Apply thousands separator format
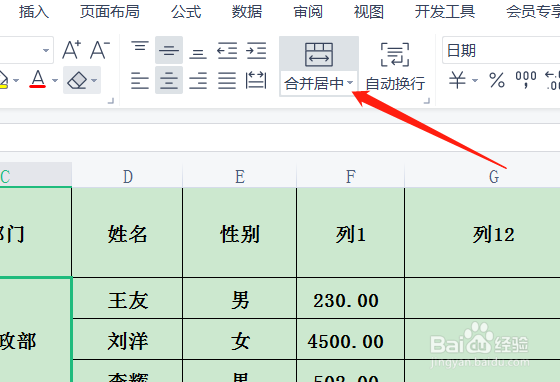This screenshot has height=382, width=560. click(526, 80)
